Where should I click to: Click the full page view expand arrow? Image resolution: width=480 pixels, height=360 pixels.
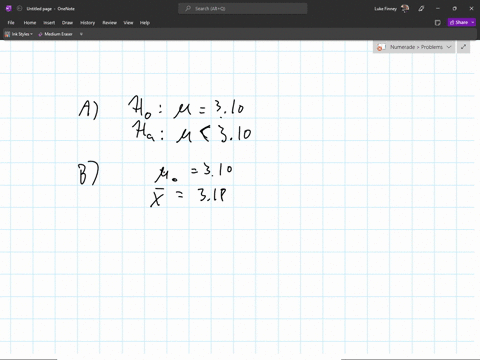pos(463,47)
